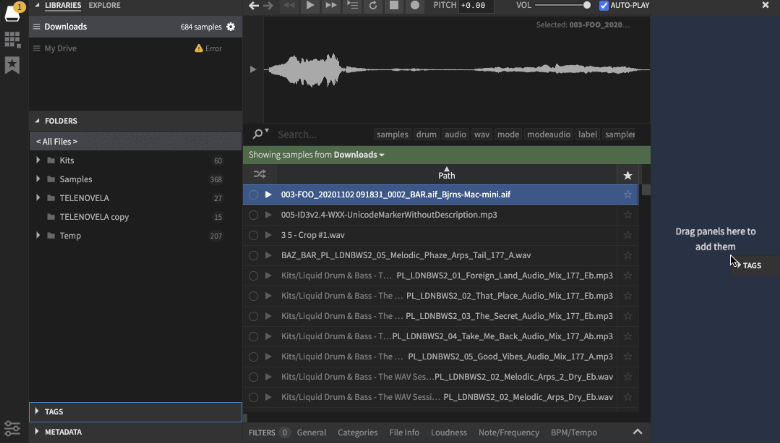Open the Downloads library settings gear
The image size is (780, 443).
[x=231, y=27]
